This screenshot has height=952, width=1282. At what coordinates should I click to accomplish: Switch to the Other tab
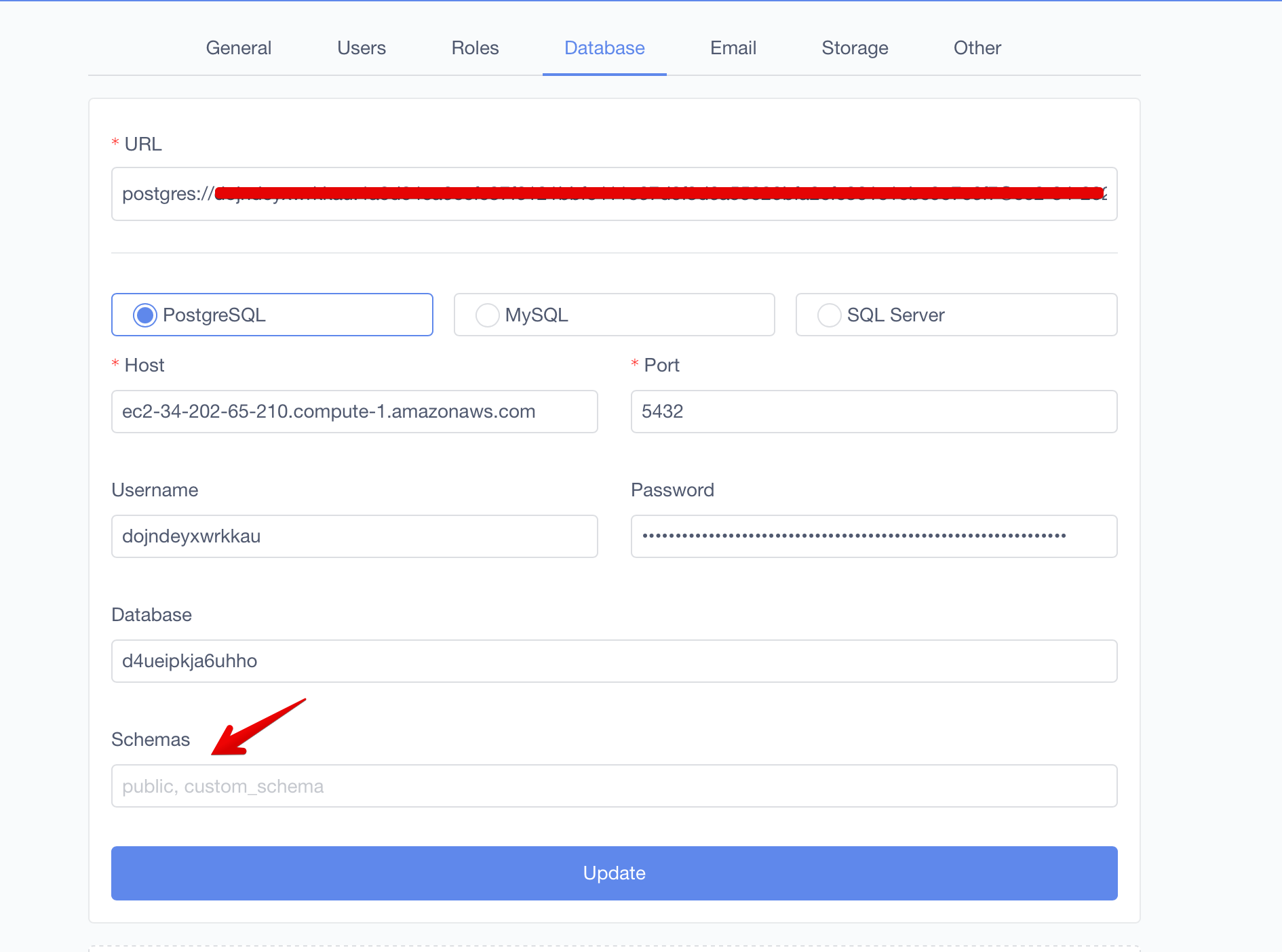[x=977, y=47]
